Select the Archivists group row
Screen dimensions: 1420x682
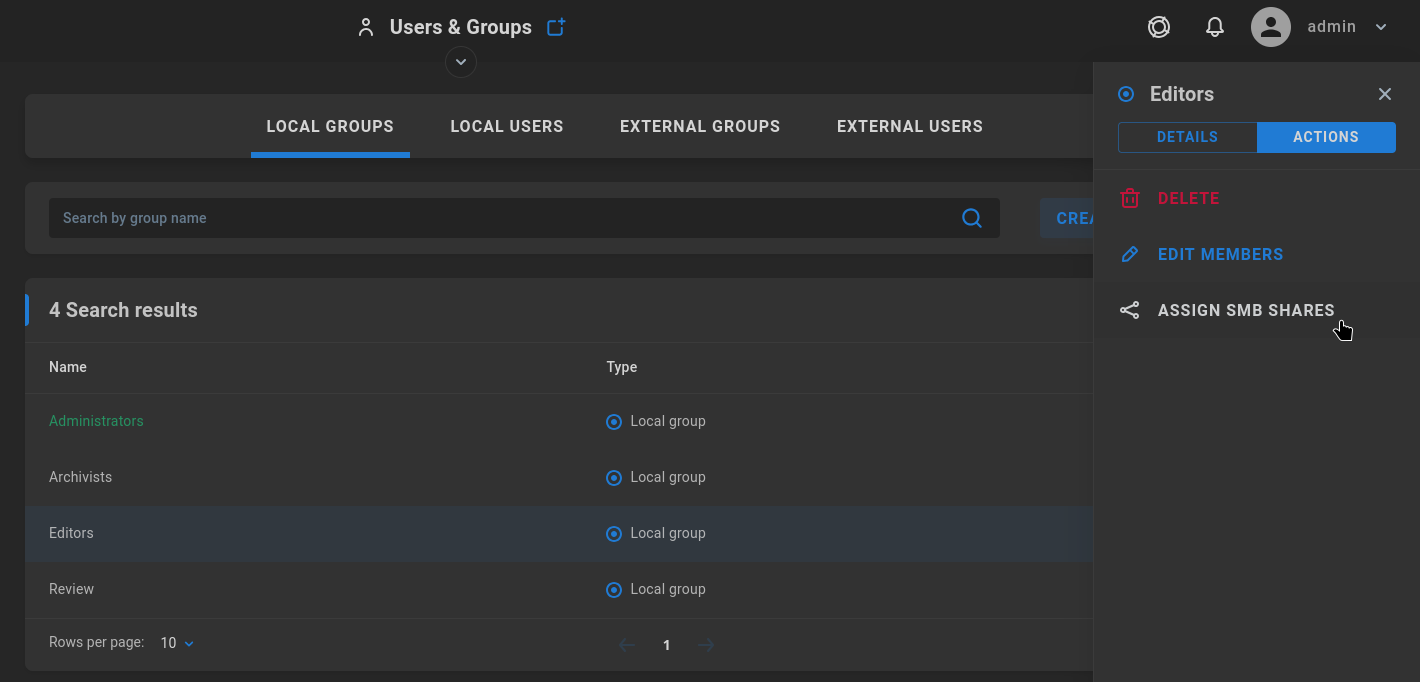coord(559,477)
